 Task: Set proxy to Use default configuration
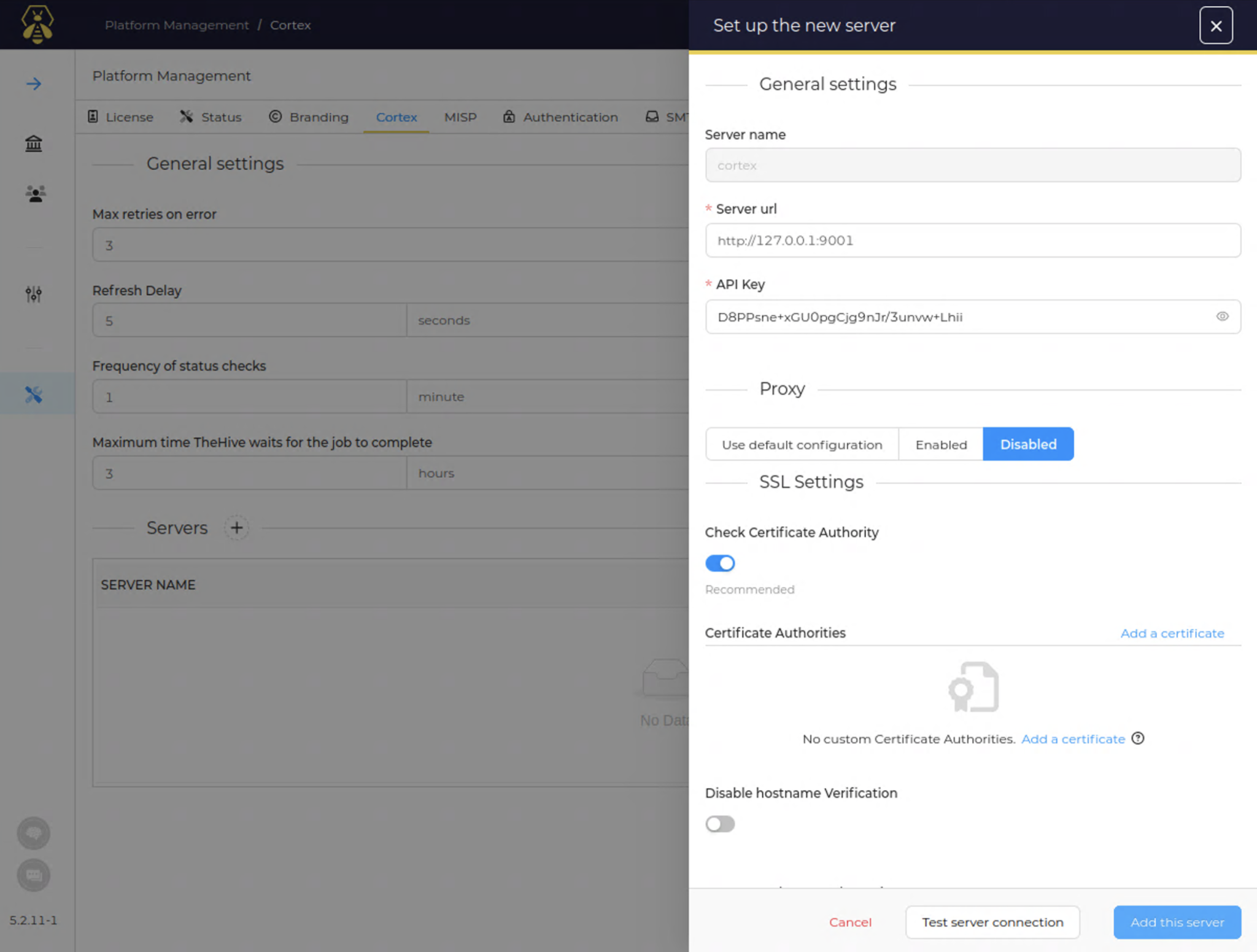802,444
